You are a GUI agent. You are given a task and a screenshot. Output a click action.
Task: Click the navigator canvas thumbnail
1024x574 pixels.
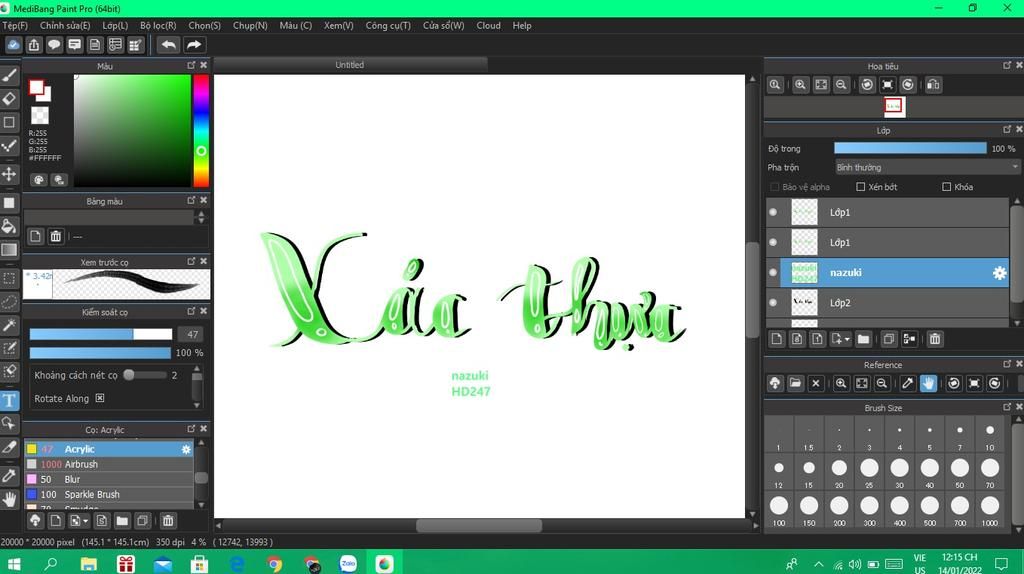(894, 106)
